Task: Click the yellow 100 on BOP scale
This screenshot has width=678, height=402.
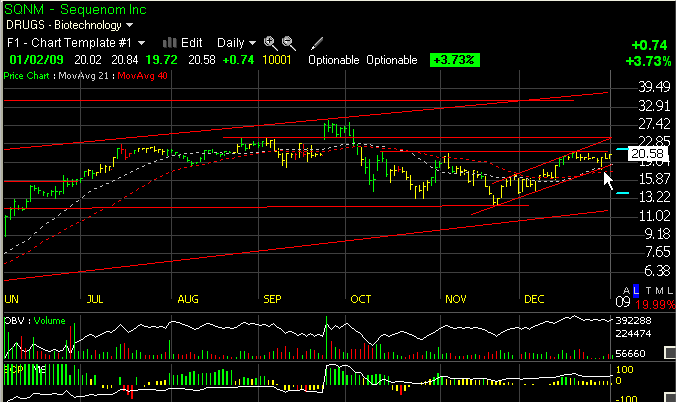Action: pos(624,370)
